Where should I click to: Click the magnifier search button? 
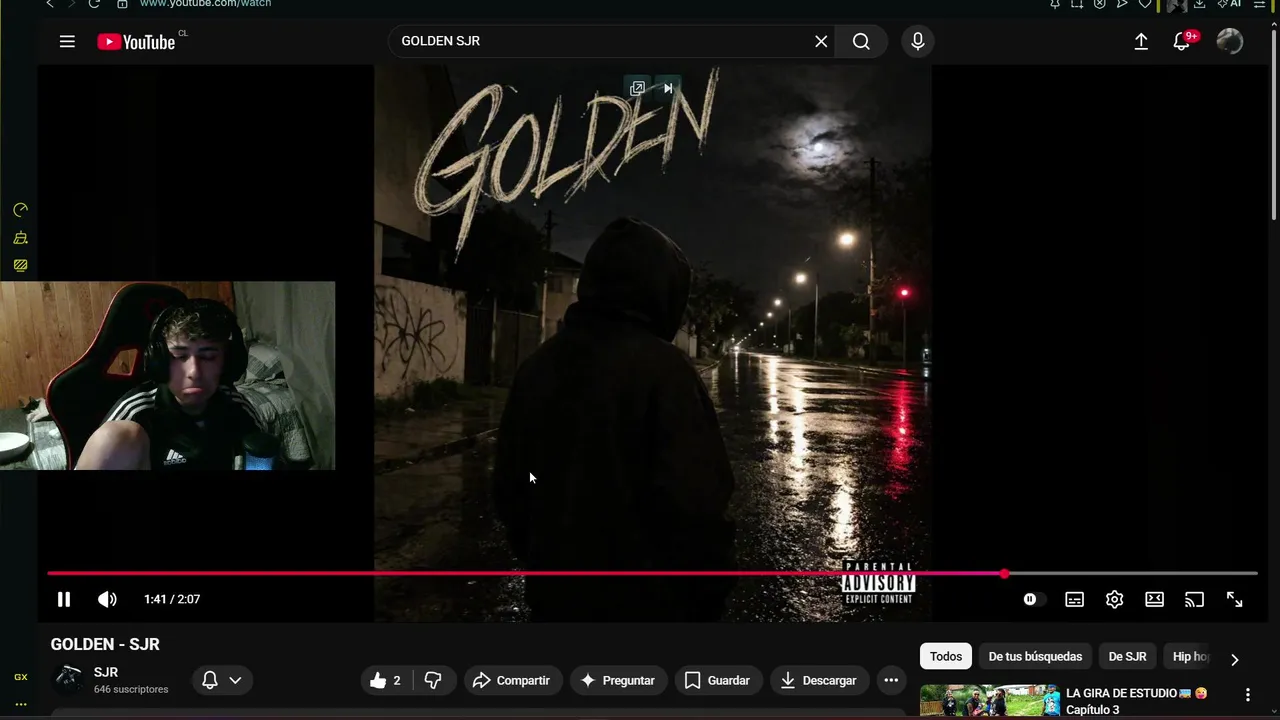[861, 41]
